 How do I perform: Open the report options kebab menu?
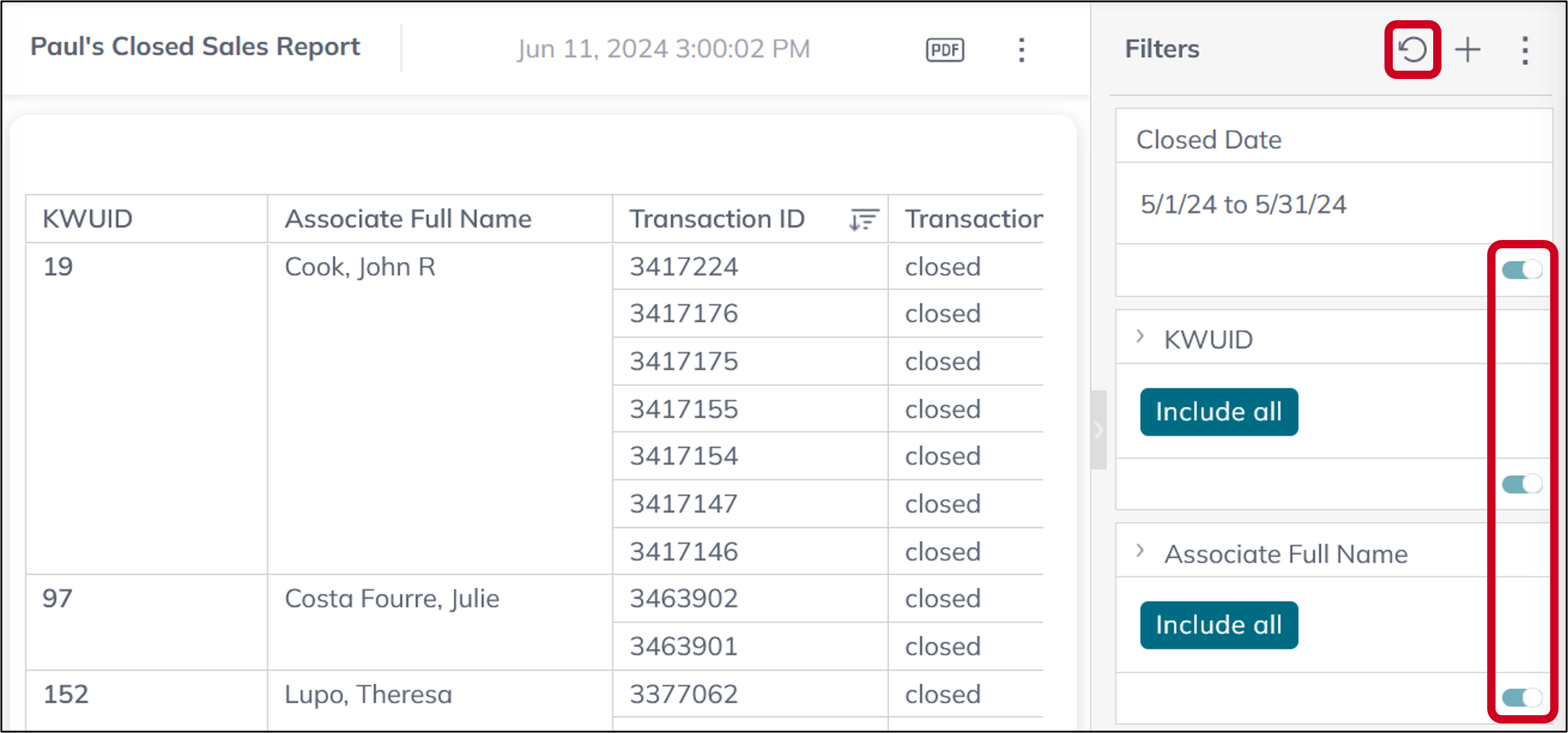coord(1022,50)
